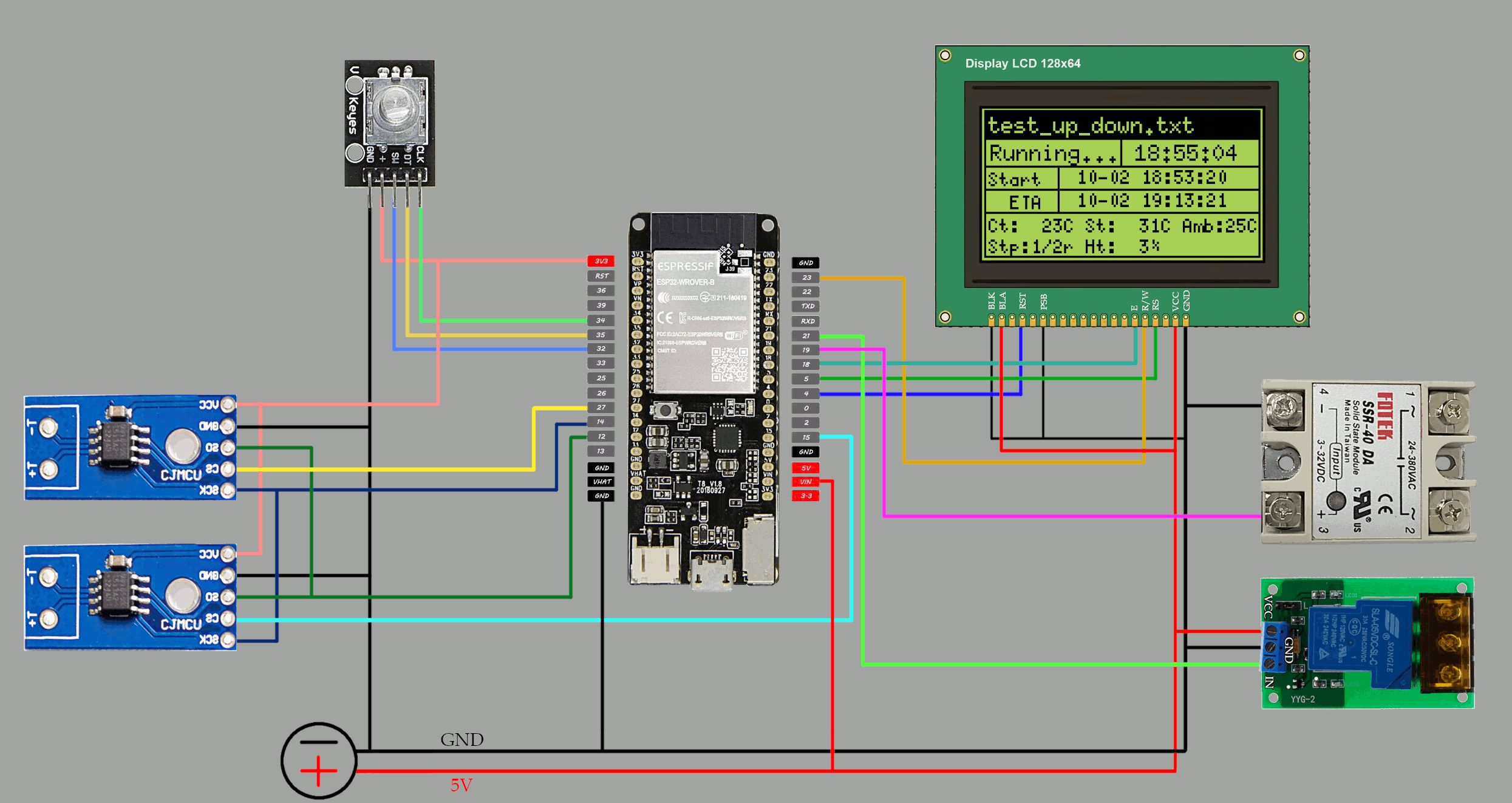Screen dimensions: 1512x803
Task: Click the '10-02 19:13:21' ETA value
Action: (1152, 200)
